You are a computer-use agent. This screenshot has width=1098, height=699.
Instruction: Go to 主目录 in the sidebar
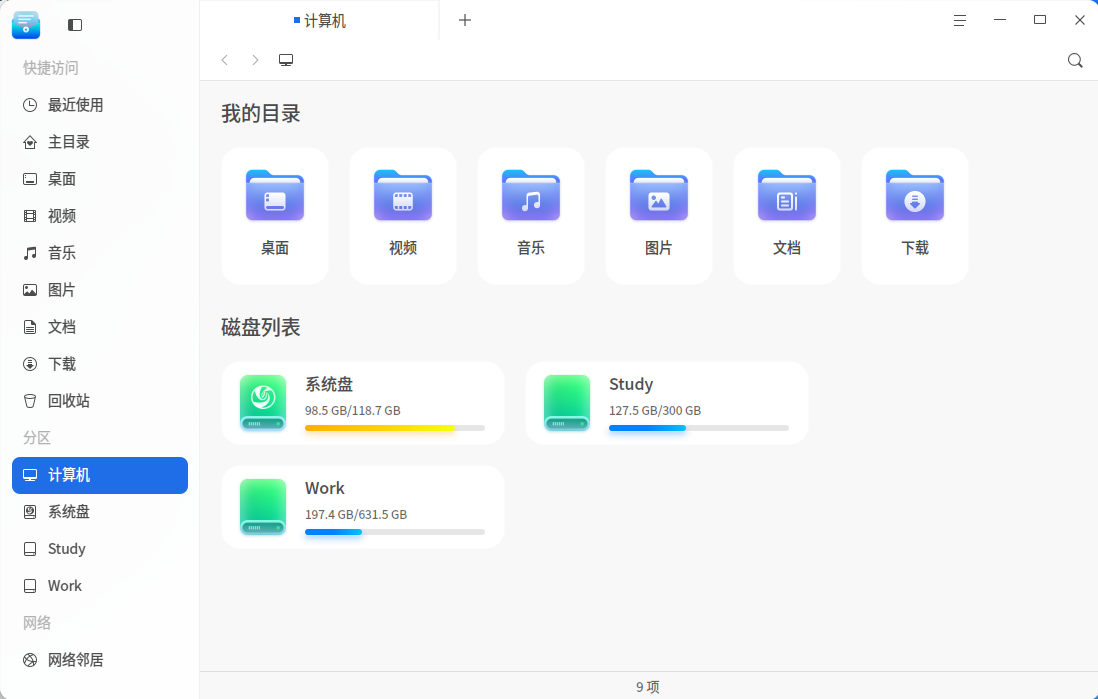100,142
